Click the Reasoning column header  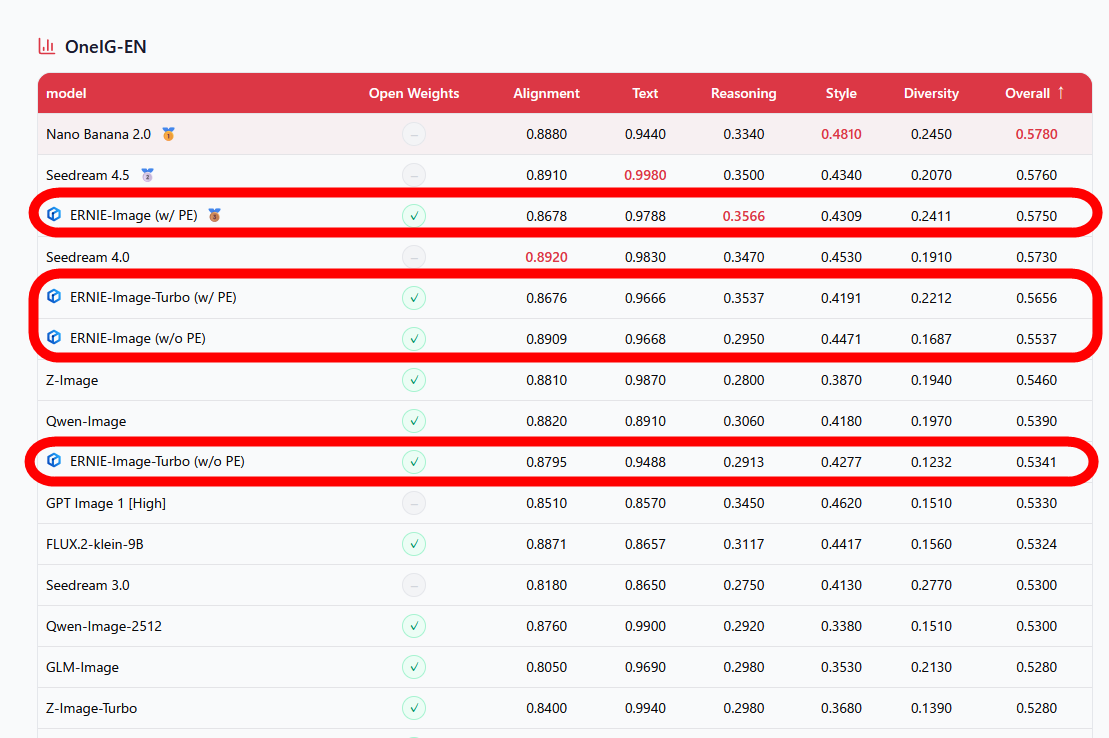(743, 93)
